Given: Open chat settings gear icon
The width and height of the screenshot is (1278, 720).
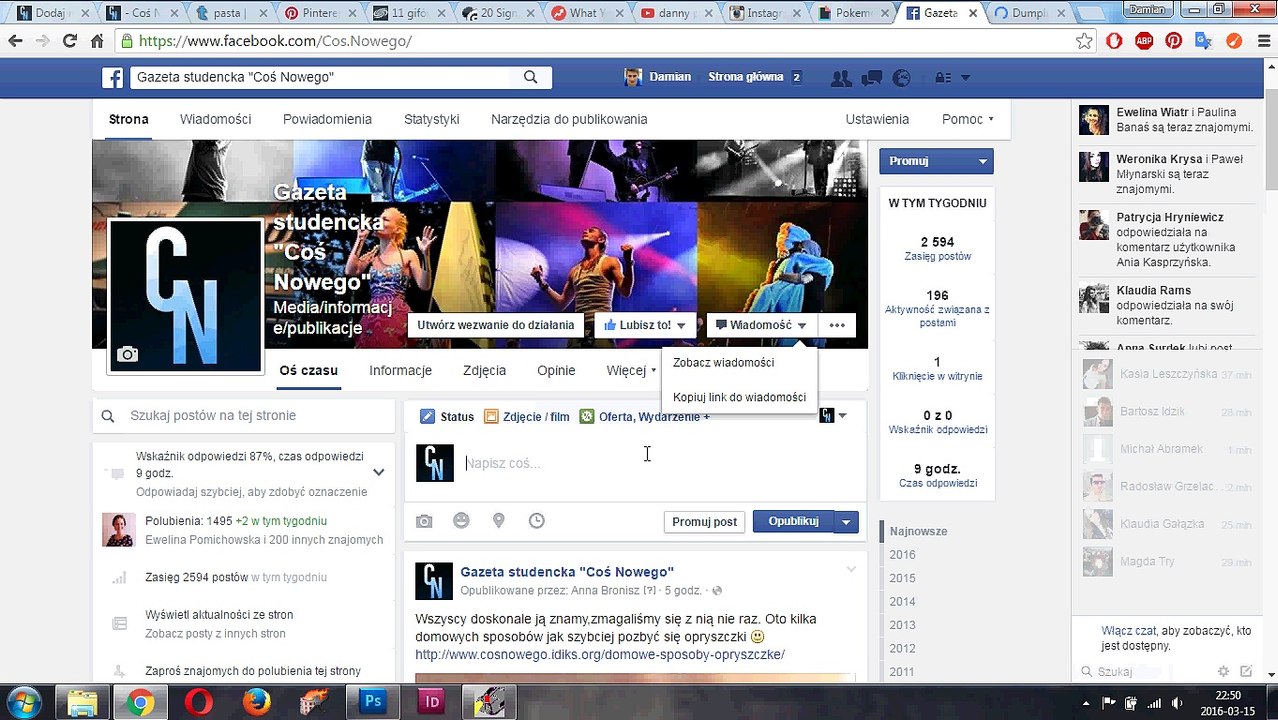Looking at the screenshot, I should (1223, 672).
